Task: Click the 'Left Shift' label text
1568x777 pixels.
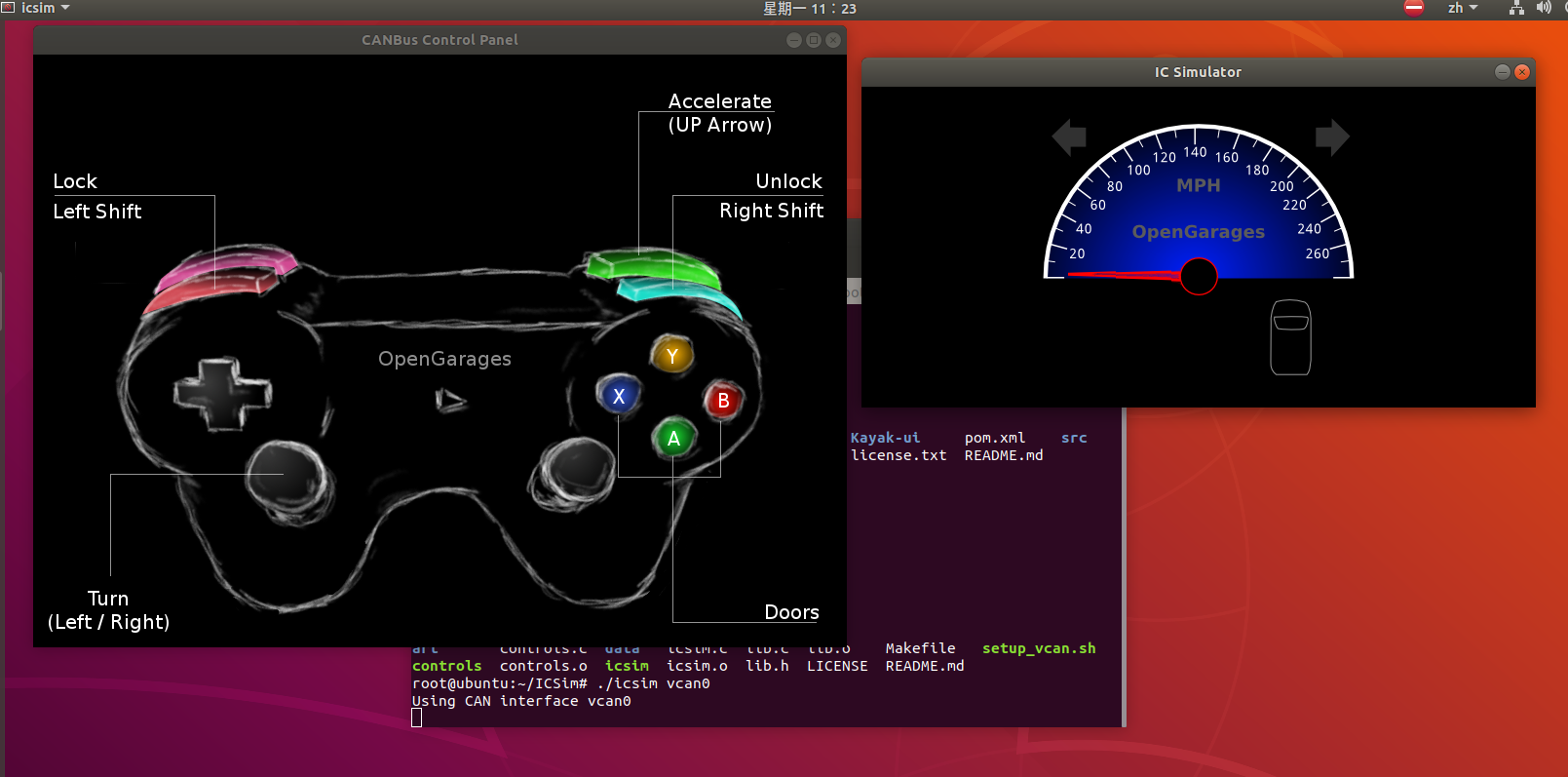Action: click(x=97, y=212)
